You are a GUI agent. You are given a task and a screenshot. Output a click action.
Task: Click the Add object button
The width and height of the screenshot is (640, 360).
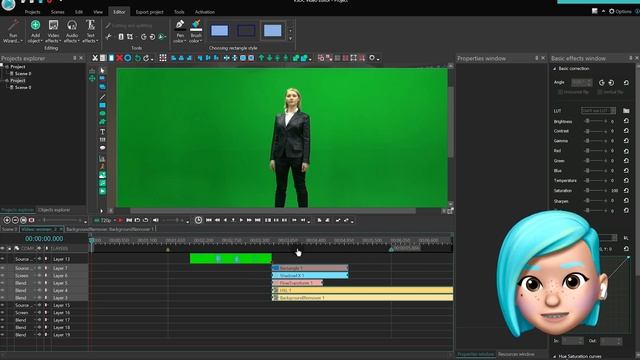35,31
